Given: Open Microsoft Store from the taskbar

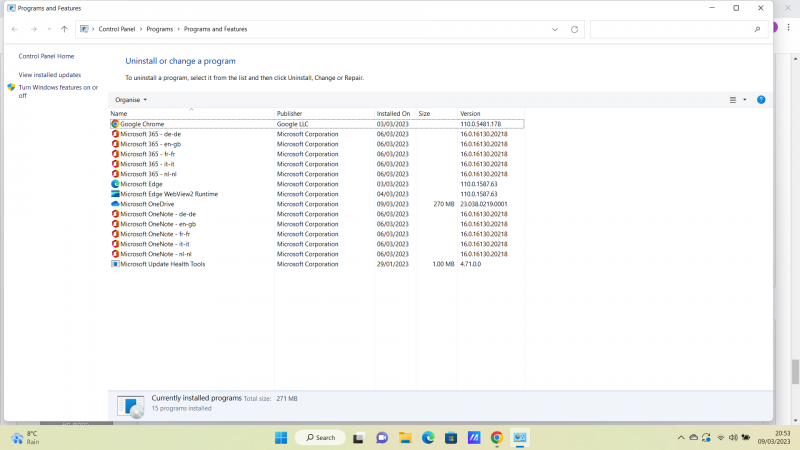Looking at the screenshot, I should pos(451,438).
